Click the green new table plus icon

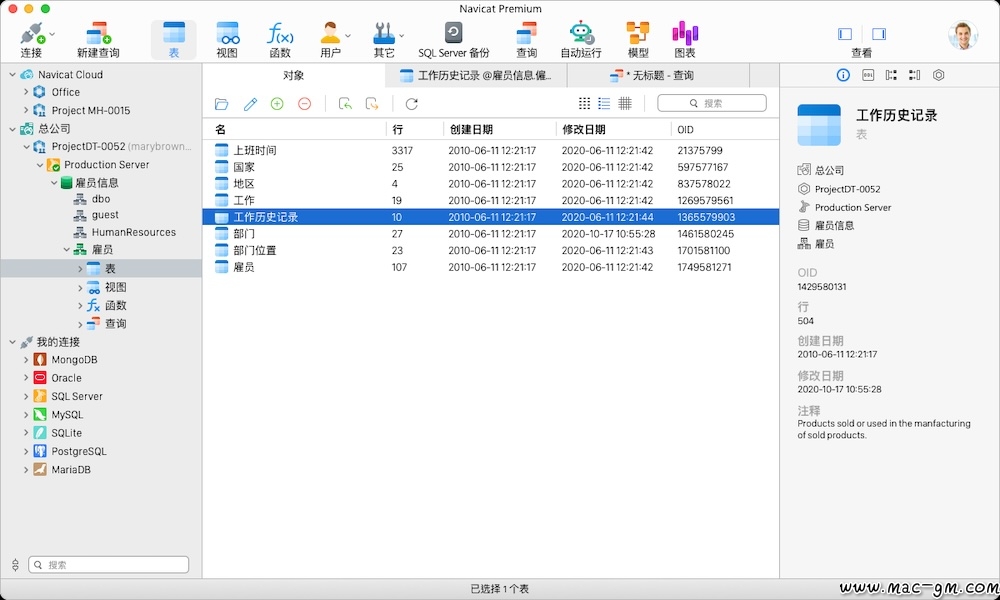(x=277, y=103)
